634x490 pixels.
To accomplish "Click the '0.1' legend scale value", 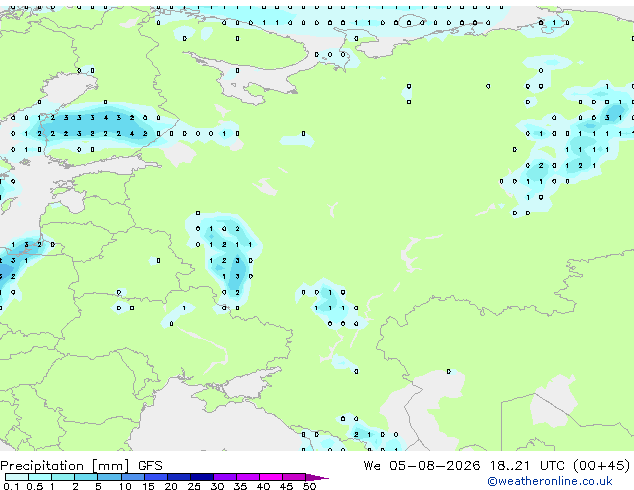I will [11, 486].
